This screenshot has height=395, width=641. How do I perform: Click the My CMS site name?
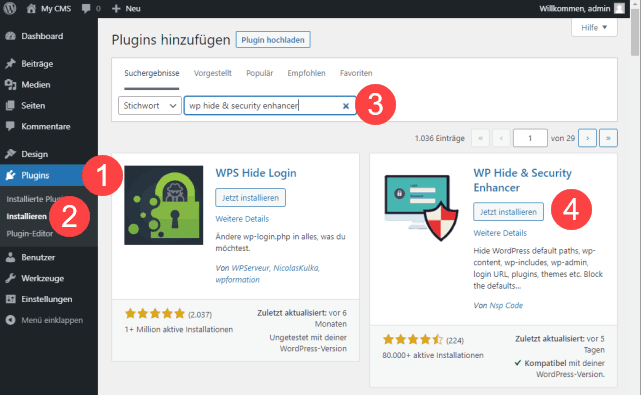[x=56, y=9]
